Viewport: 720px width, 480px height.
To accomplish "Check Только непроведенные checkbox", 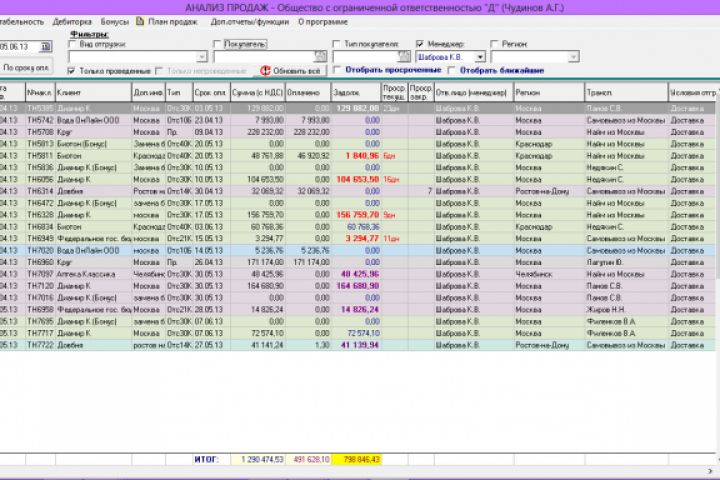I will 159,71.
